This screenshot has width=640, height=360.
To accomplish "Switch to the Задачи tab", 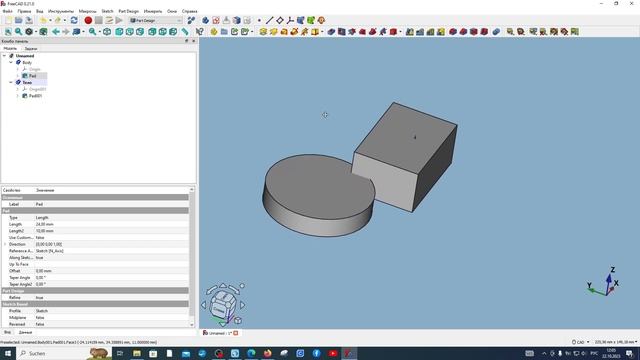I will click(x=31, y=48).
